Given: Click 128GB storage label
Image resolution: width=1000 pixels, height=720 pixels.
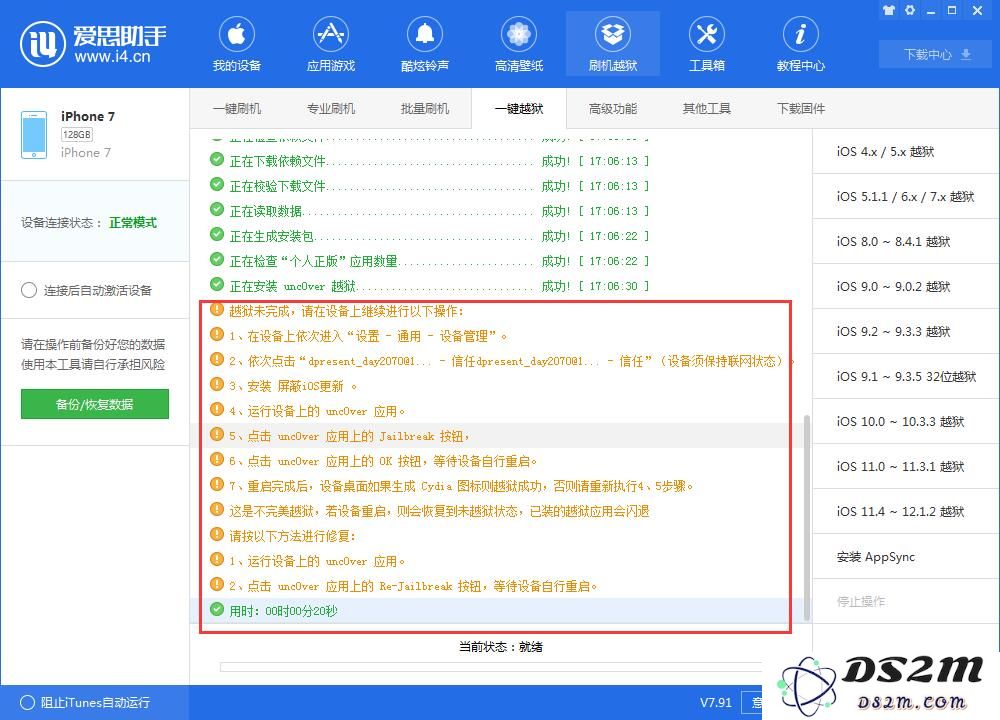Looking at the screenshot, I should point(77,135).
